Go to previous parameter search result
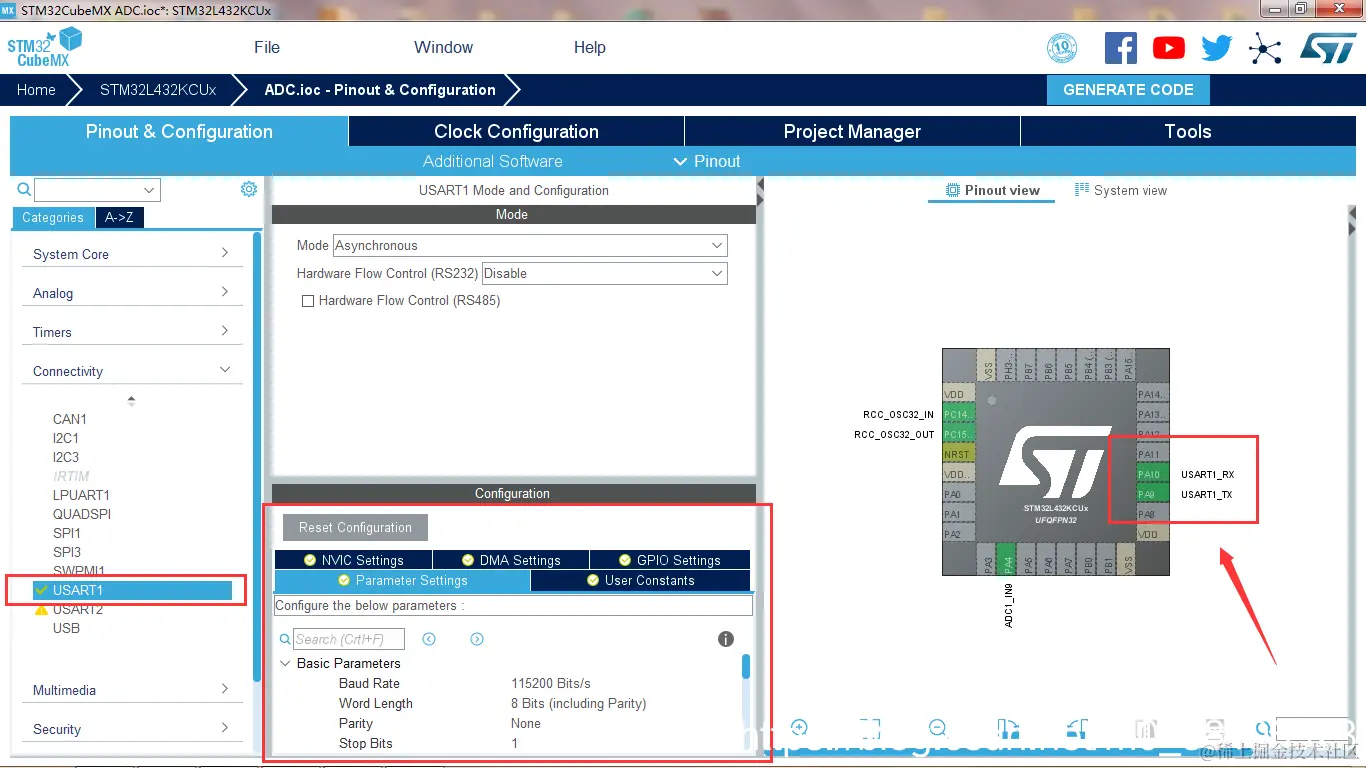This screenshot has width=1366, height=768. [x=429, y=639]
